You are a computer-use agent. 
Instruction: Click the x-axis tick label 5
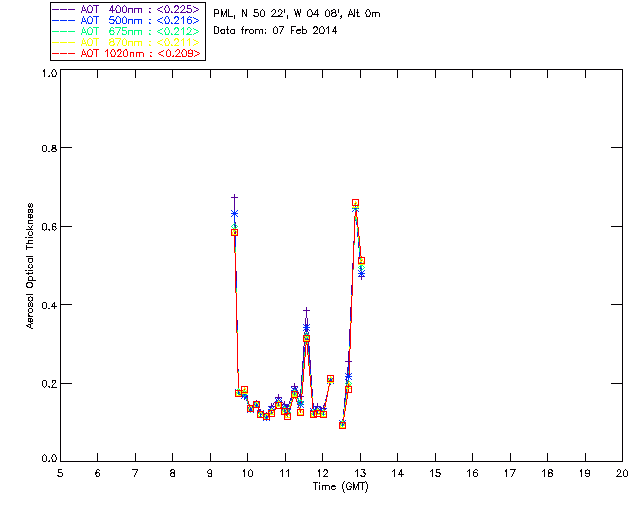(x=60, y=473)
